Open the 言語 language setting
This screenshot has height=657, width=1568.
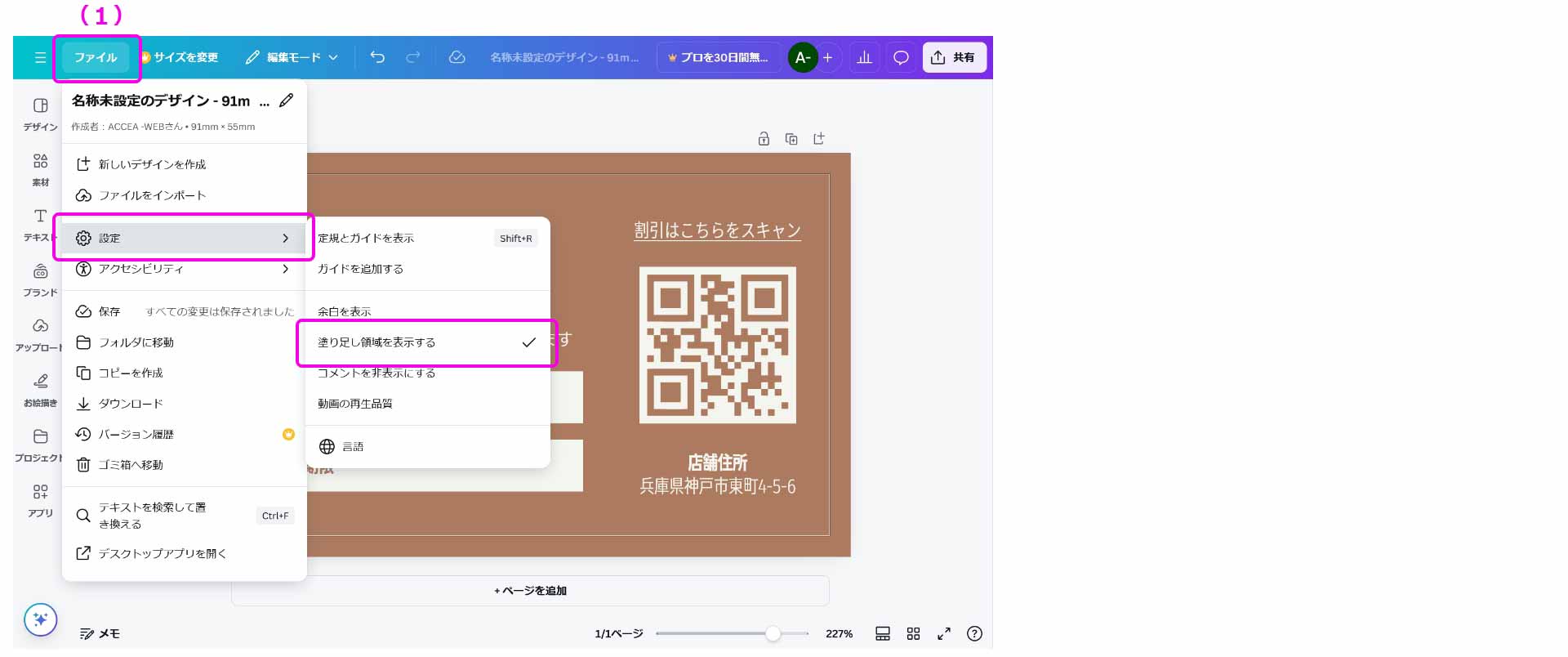(427, 446)
